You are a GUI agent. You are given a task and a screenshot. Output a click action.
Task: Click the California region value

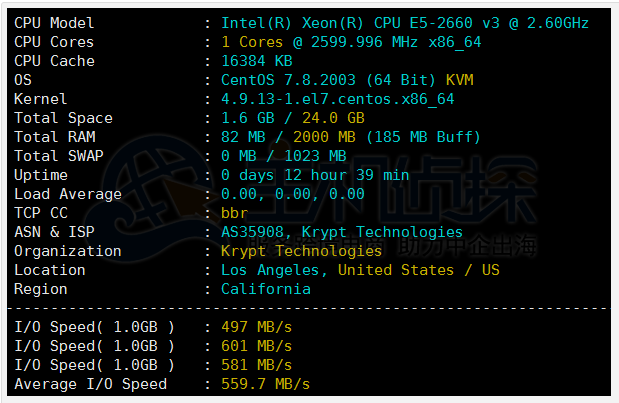[x=265, y=289]
